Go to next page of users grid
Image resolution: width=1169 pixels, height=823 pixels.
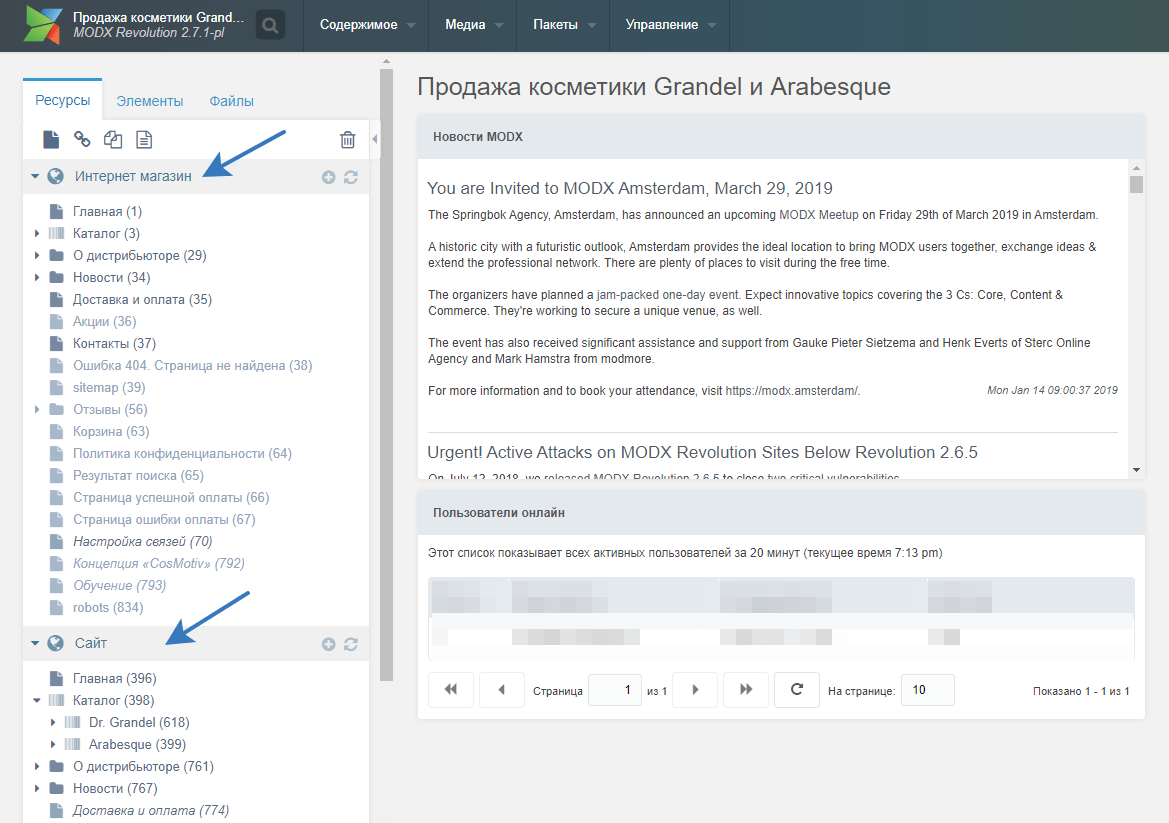[x=695, y=690]
